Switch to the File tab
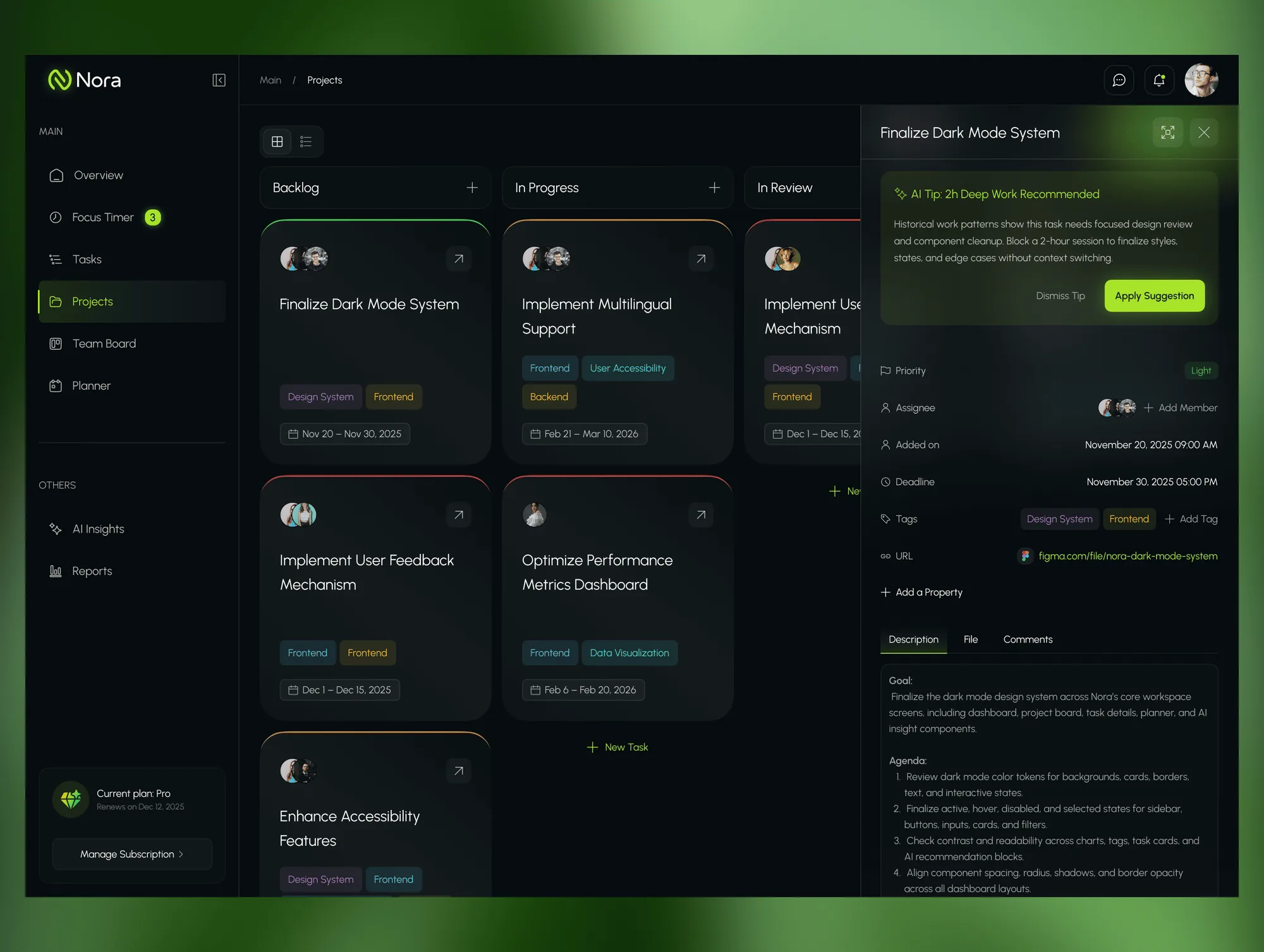Image resolution: width=1264 pixels, height=952 pixels. (x=970, y=639)
